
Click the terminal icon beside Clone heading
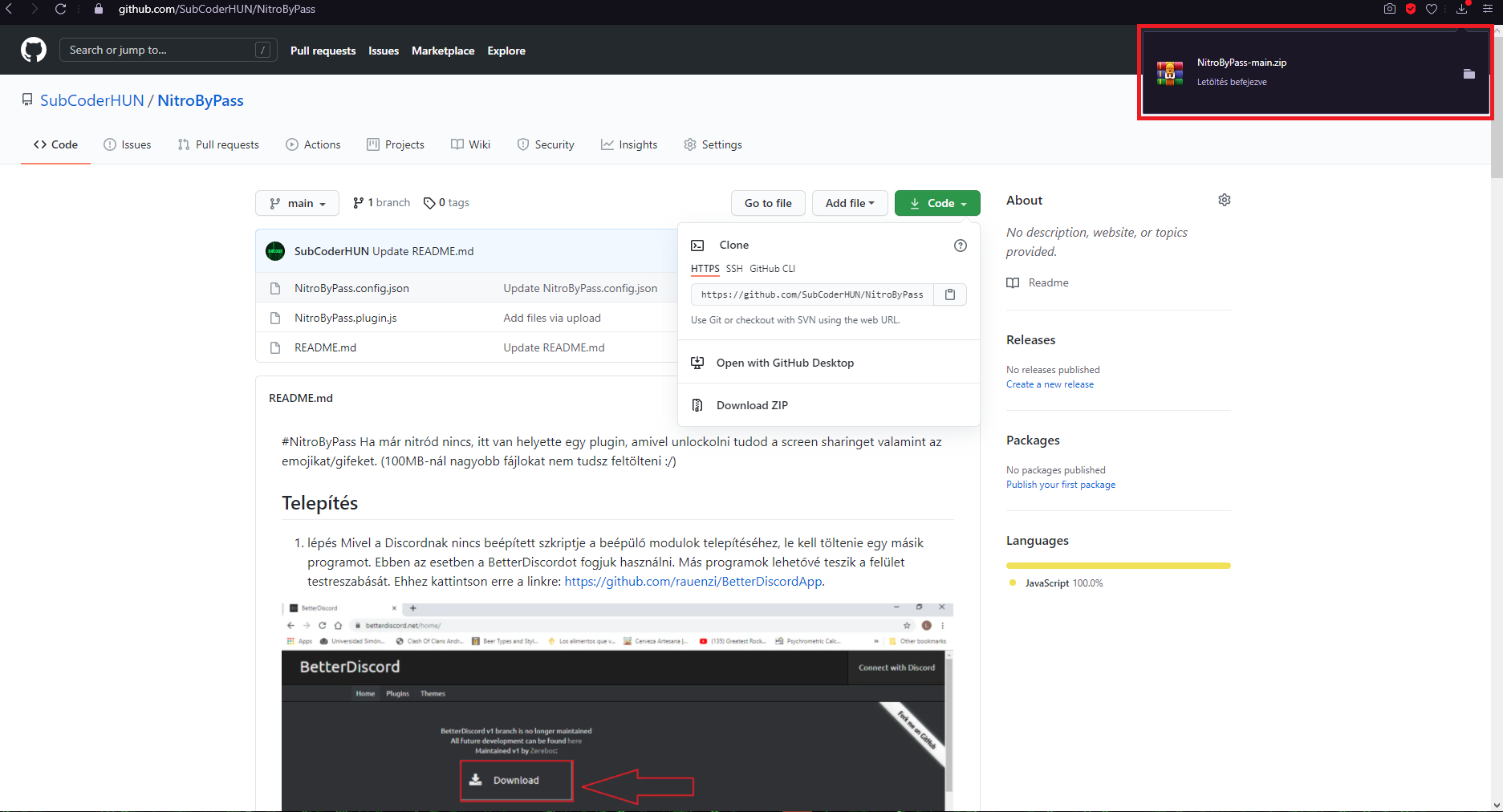(698, 246)
